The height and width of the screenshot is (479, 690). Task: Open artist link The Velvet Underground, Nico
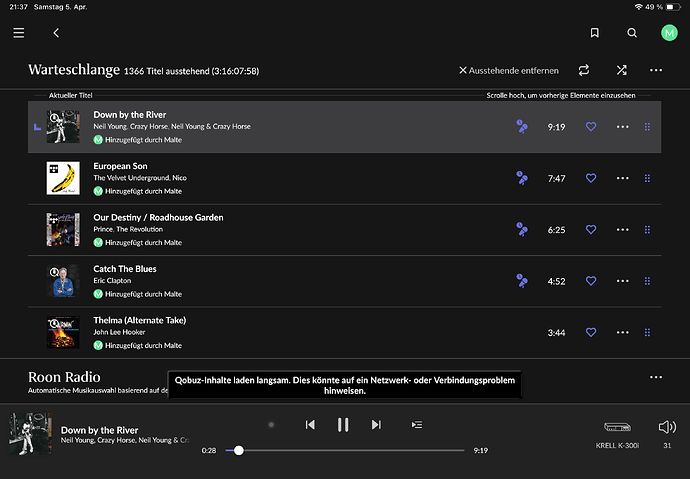point(140,178)
